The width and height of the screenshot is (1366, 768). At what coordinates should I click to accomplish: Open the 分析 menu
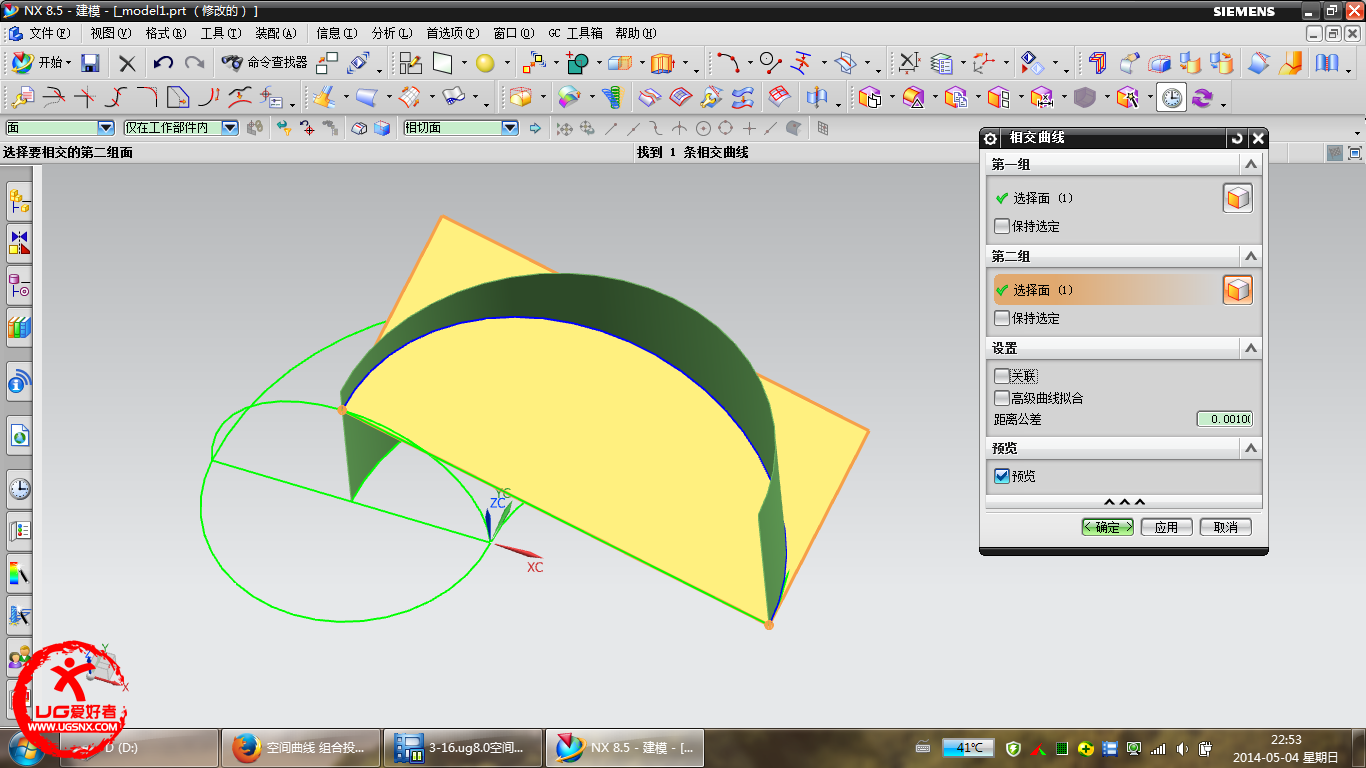[391, 33]
